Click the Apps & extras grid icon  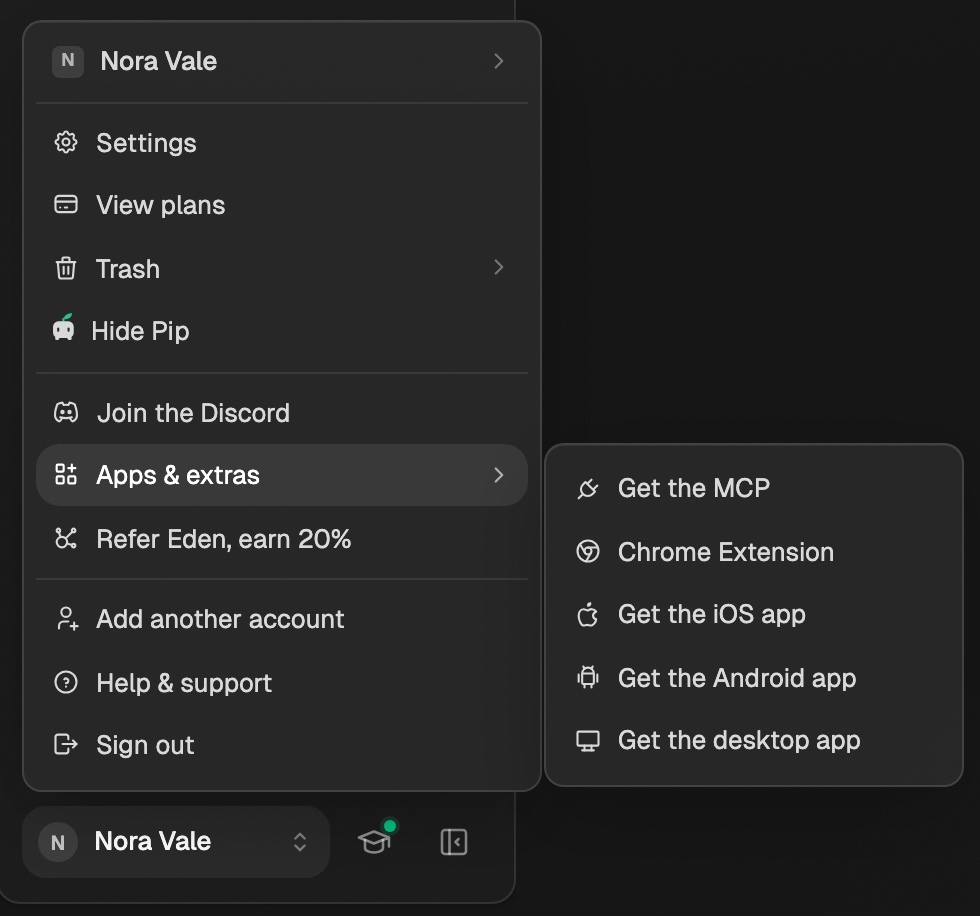[66, 474]
